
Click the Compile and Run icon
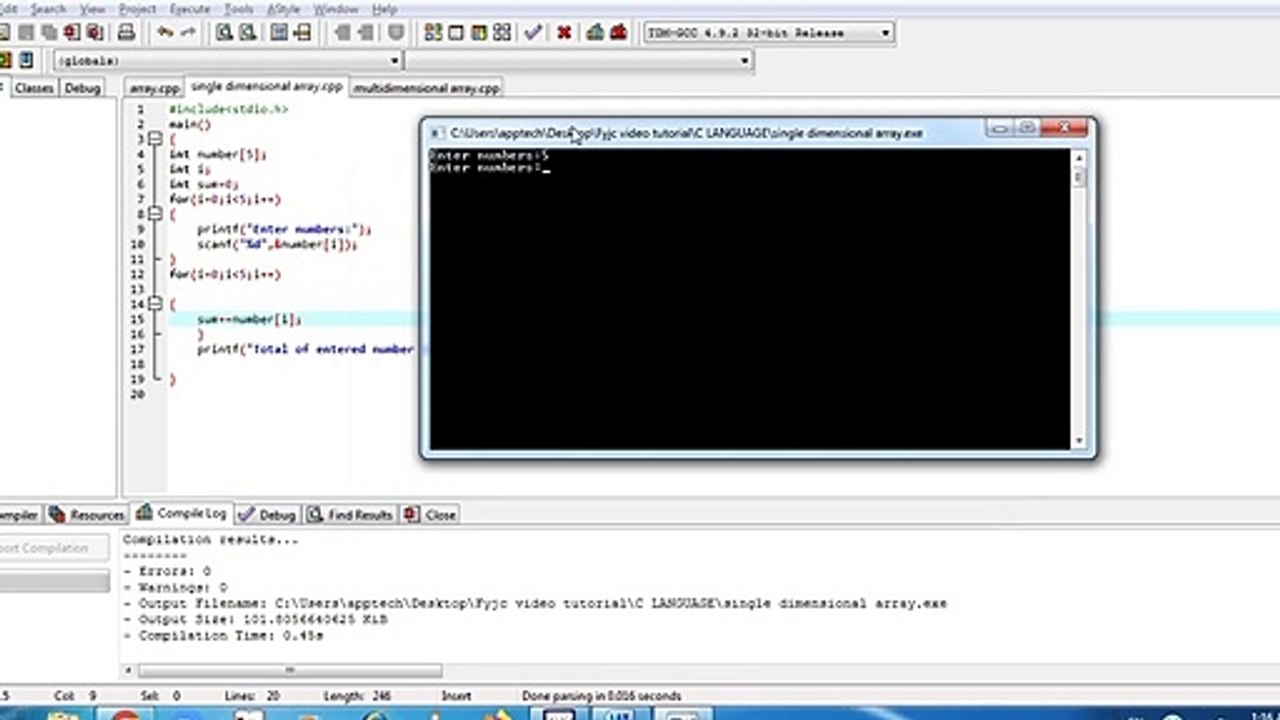[479, 32]
